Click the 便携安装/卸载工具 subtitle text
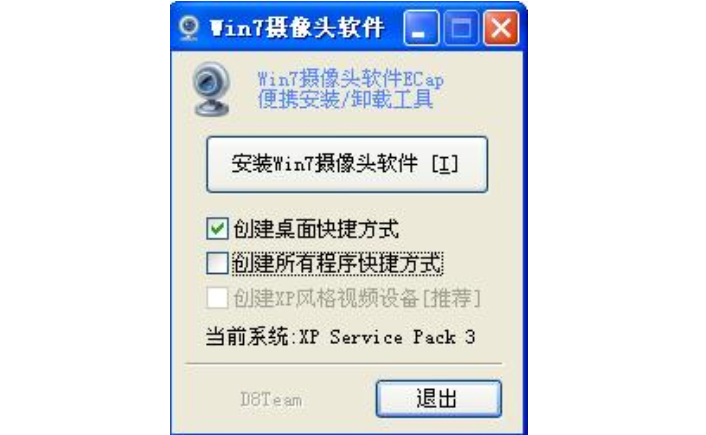Viewport: 706px width, 435px height. tap(345, 100)
